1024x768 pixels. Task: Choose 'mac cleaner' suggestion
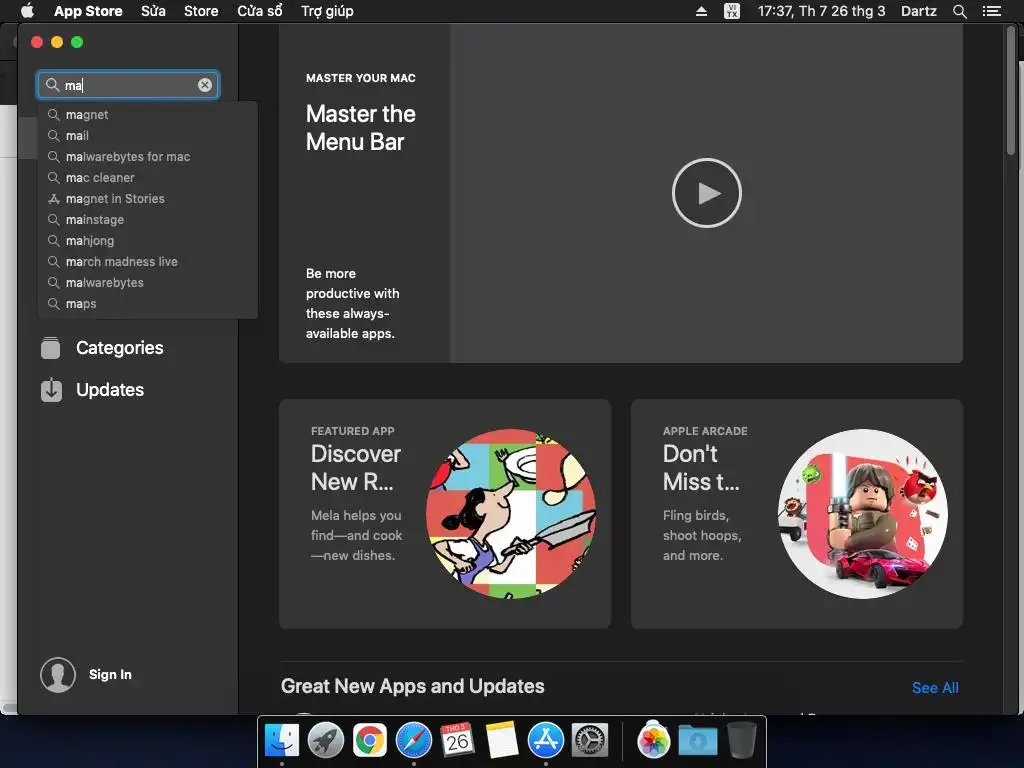148,178
